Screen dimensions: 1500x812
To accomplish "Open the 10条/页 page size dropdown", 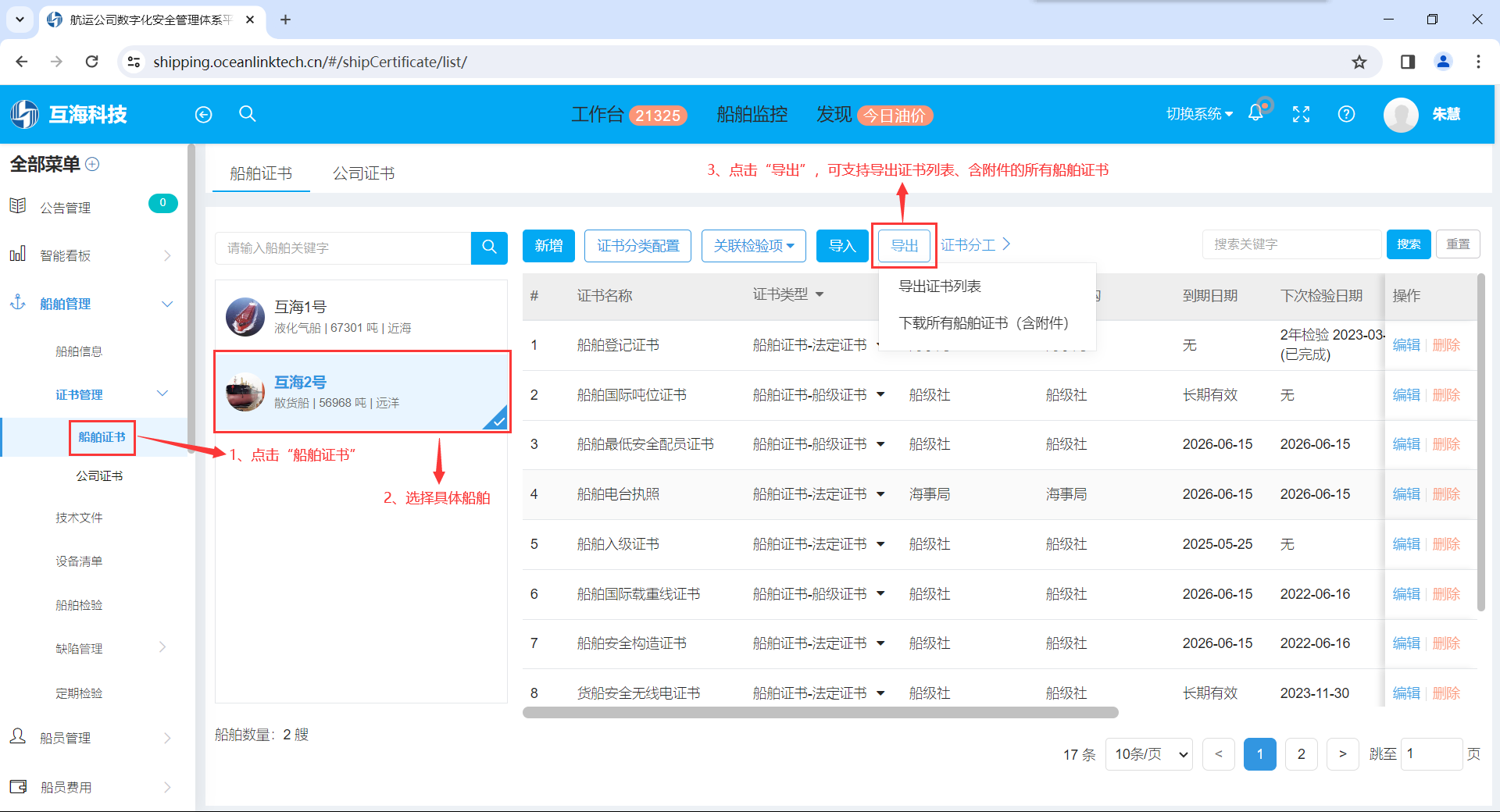I will pos(1148,754).
